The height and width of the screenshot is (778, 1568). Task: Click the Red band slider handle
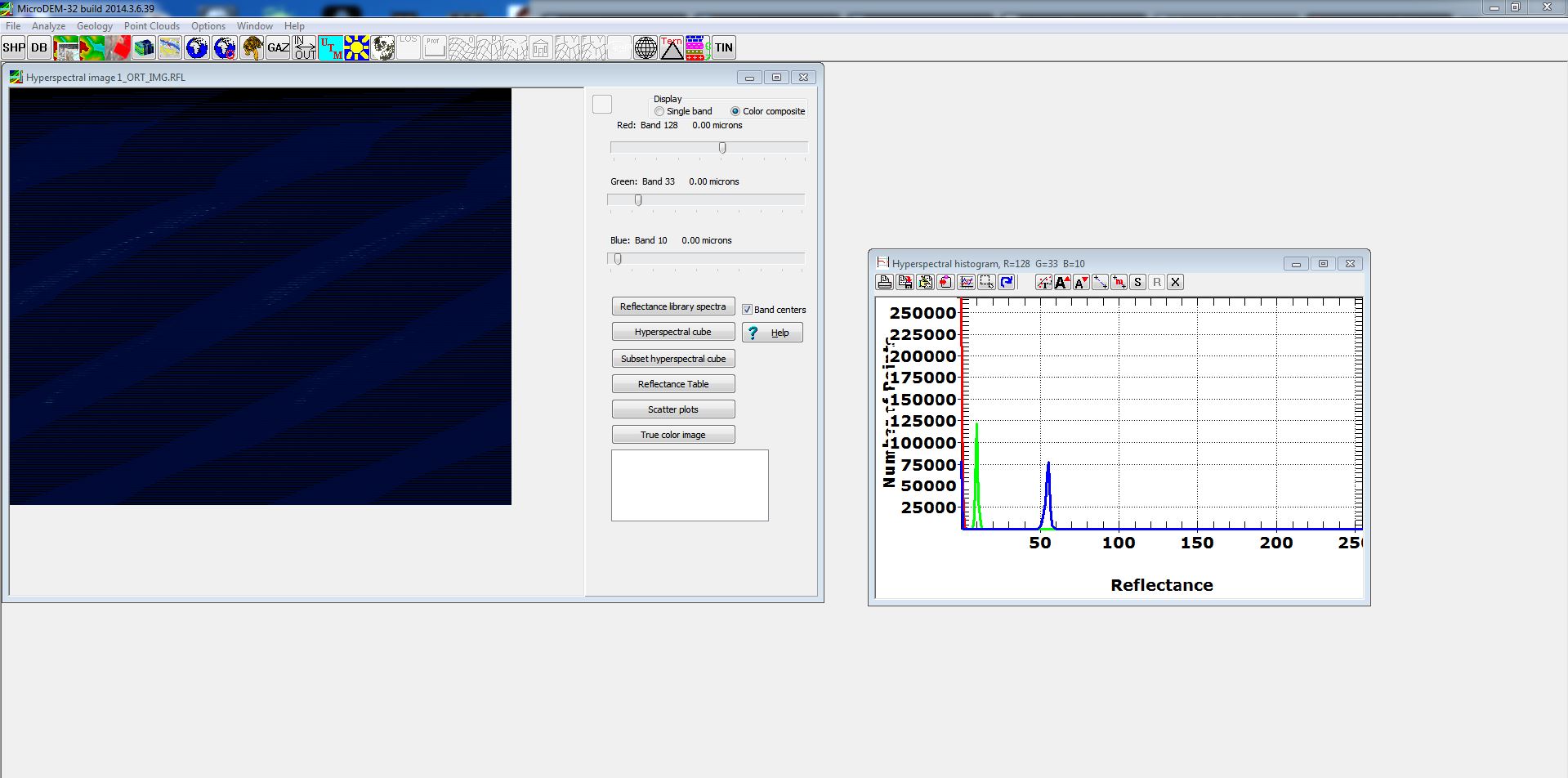pyautogui.click(x=722, y=148)
